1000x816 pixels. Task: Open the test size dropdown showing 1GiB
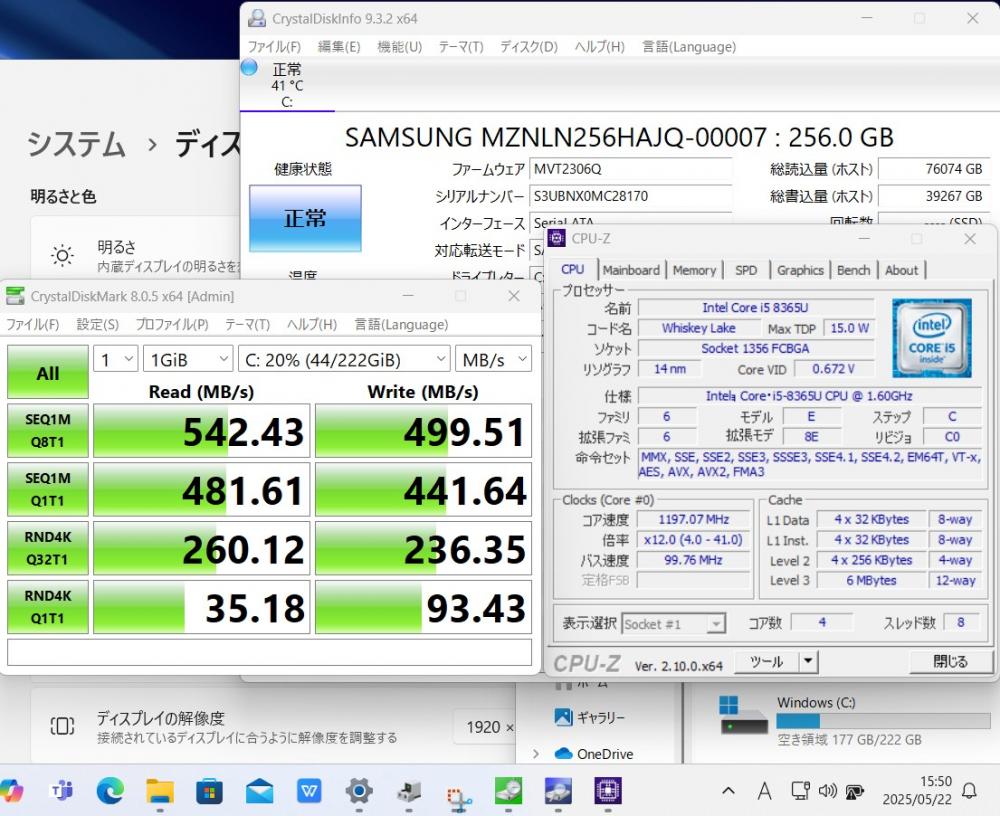tap(188, 360)
